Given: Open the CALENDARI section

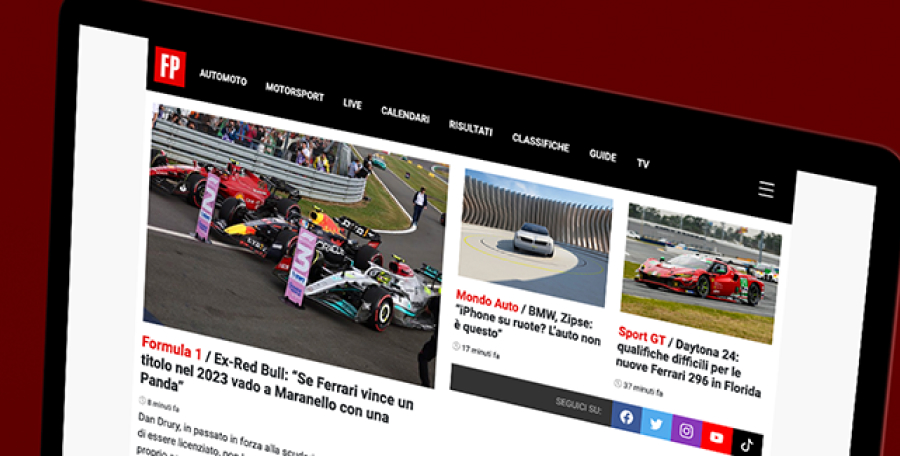Looking at the screenshot, I should tap(405, 114).
